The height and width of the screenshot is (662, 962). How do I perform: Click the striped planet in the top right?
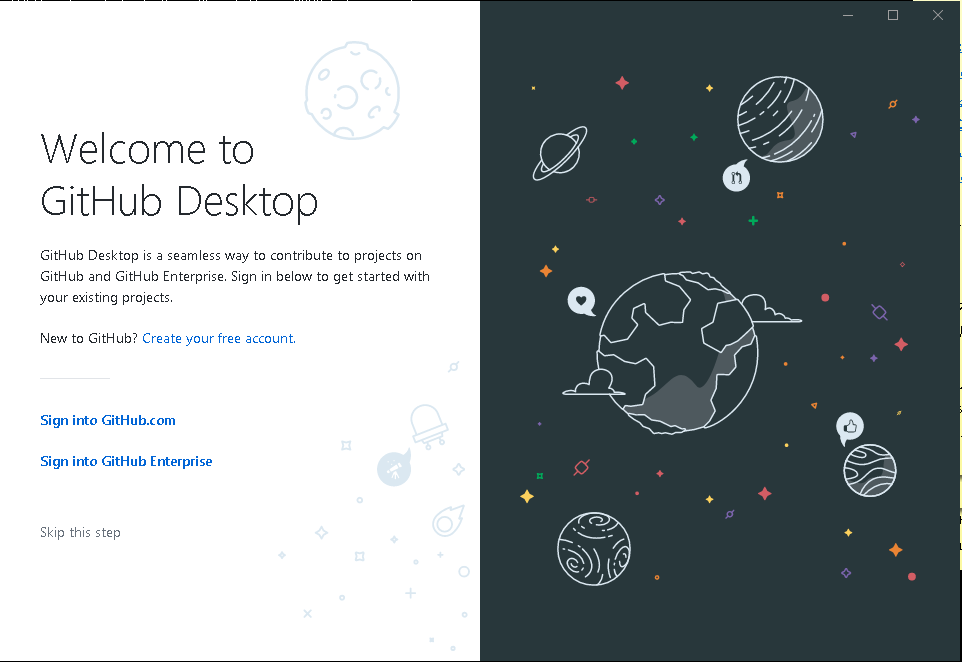[x=781, y=120]
